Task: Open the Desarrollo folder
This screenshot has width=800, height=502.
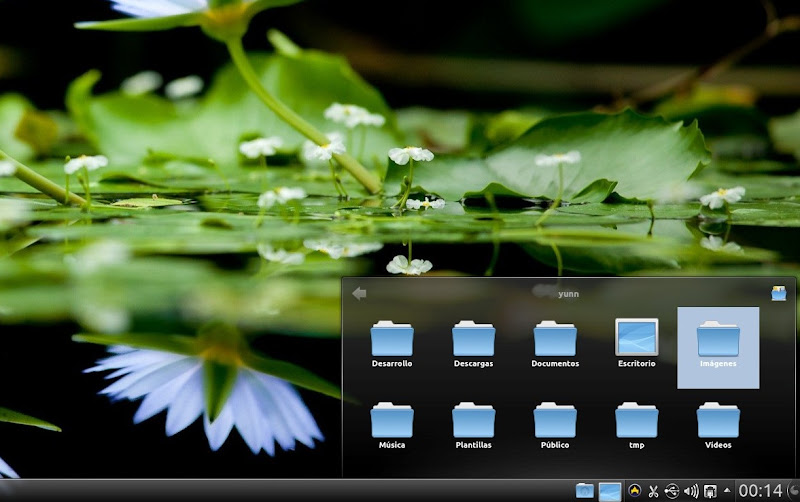Action: (391, 340)
